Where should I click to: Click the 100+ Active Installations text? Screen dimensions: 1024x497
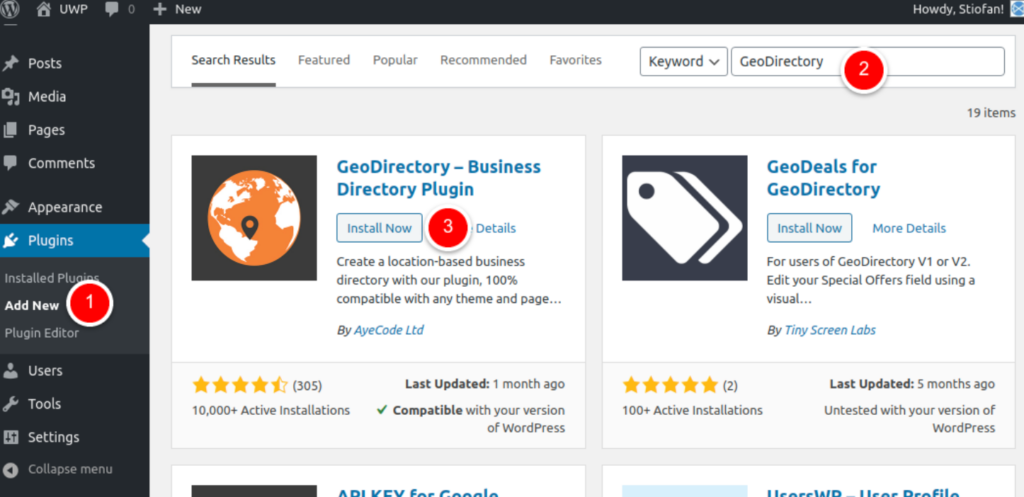693,410
